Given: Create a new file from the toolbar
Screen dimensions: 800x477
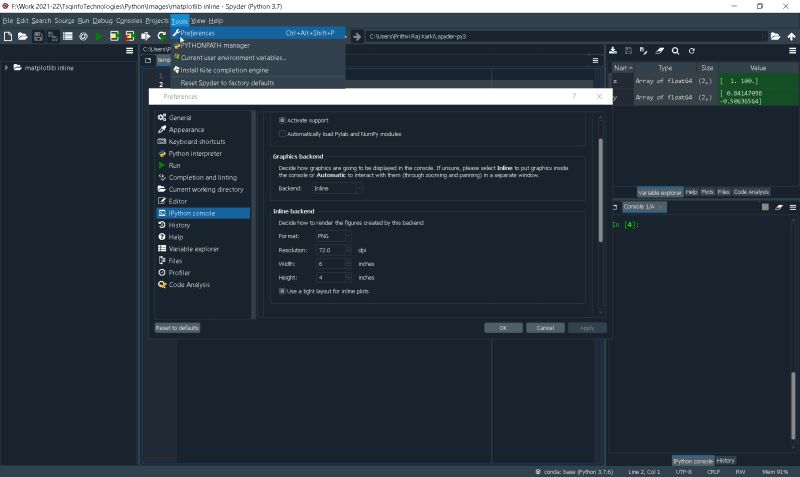Looking at the screenshot, I should (x=8, y=36).
